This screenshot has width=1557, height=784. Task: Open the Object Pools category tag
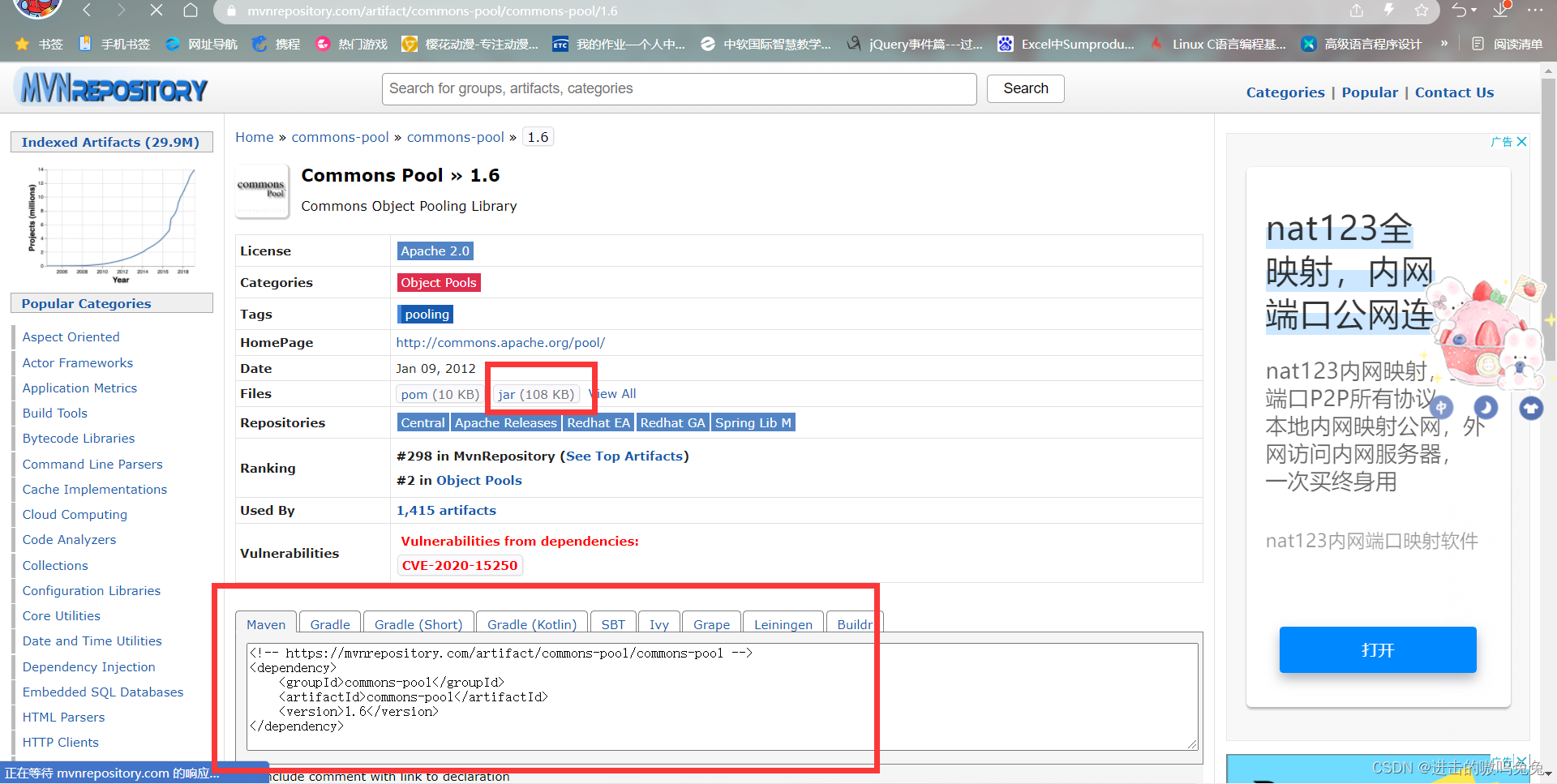point(439,282)
